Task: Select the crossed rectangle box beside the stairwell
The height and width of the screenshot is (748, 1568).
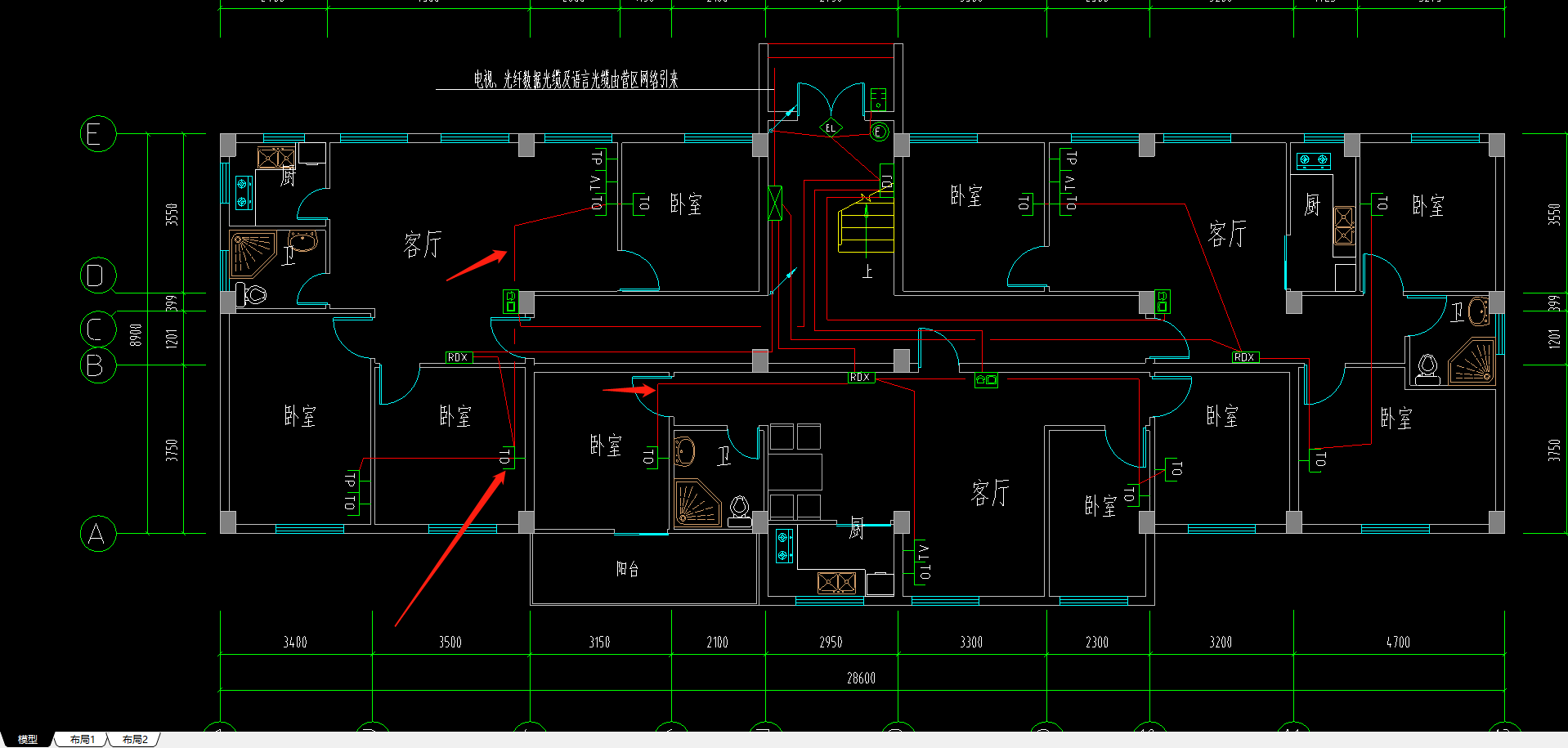Action: (x=775, y=203)
